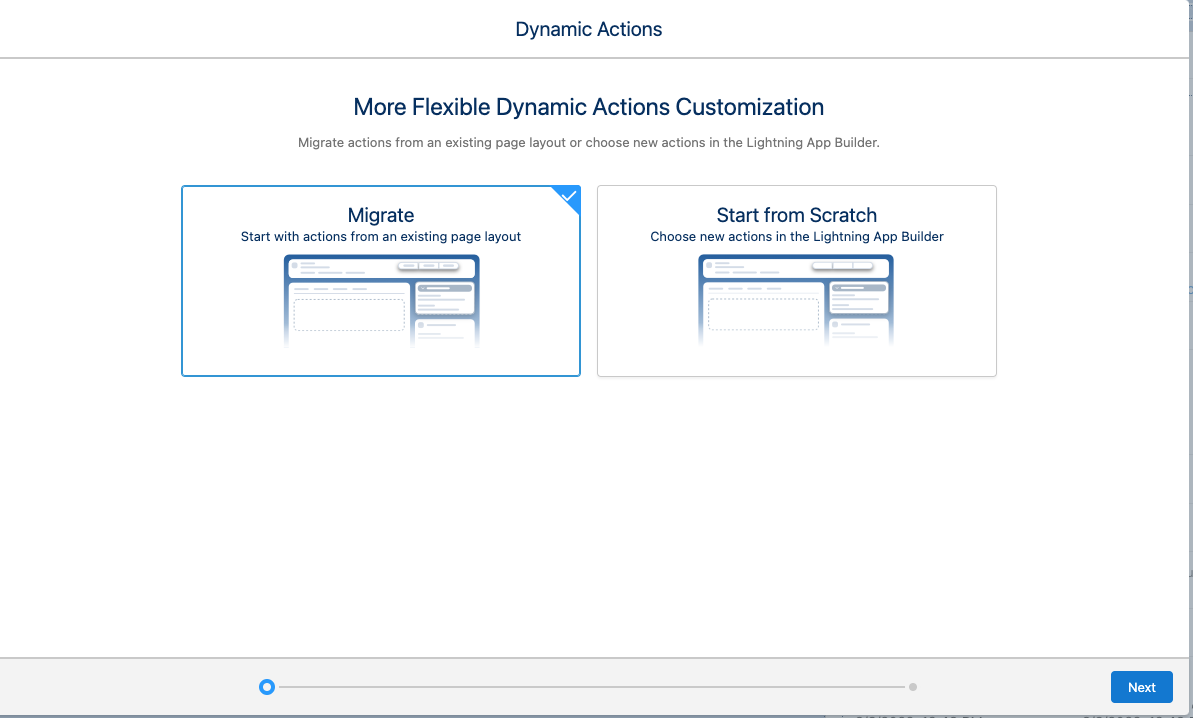The width and height of the screenshot is (1193, 718).
Task: Click 'Choose new actions in the Lightning App Builder'
Action: coord(796,237)
